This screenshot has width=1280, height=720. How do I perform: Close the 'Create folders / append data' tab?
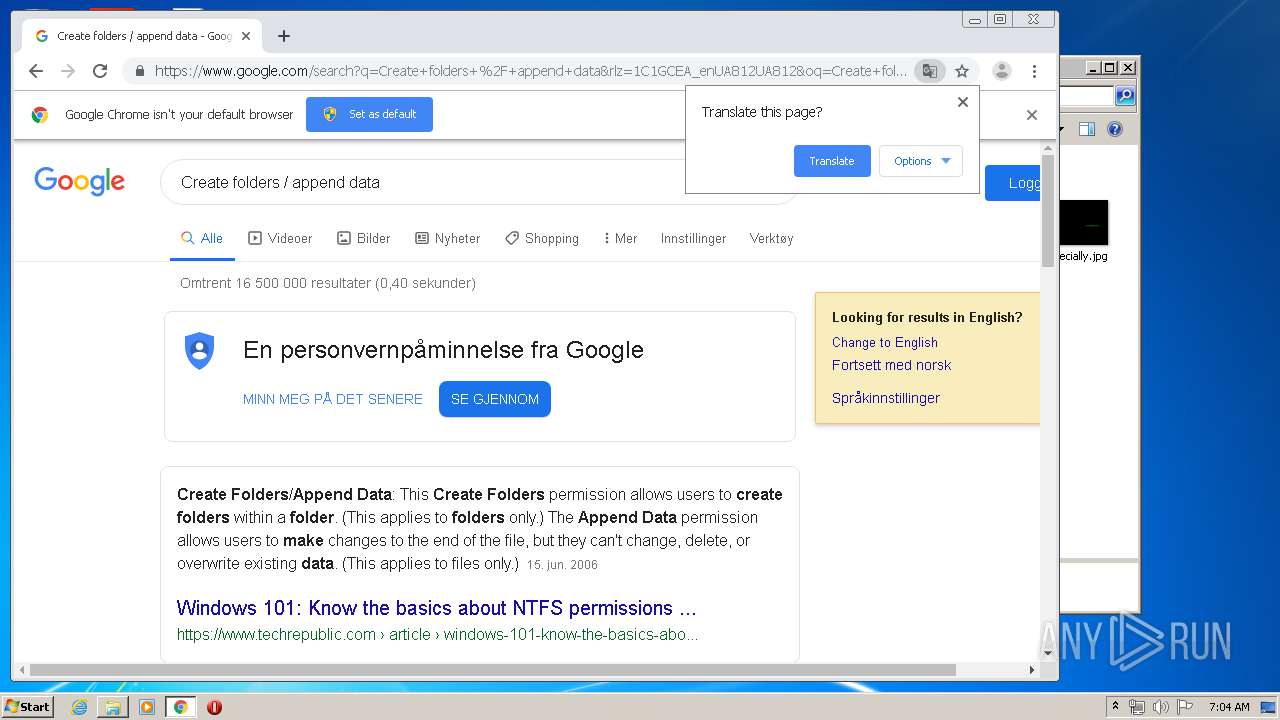point(246,36)
